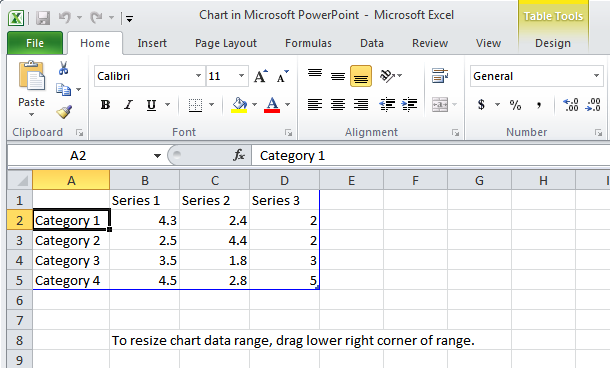
Task: Activate the Format Painter brush
Action: click(x=64, y=112)
